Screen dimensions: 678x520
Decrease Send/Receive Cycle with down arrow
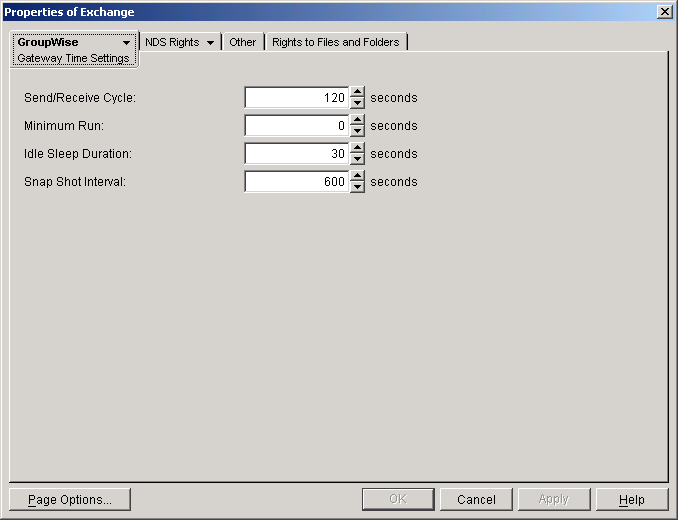pyautogui.click(x=357, y=103)
